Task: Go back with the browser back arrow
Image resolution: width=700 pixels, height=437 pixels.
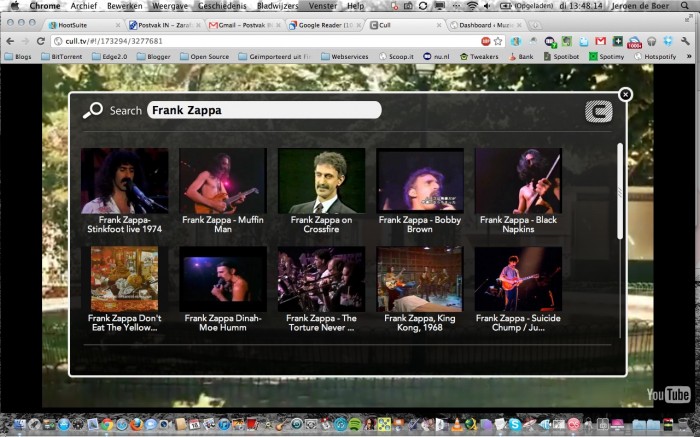Action: click(10, 41)
